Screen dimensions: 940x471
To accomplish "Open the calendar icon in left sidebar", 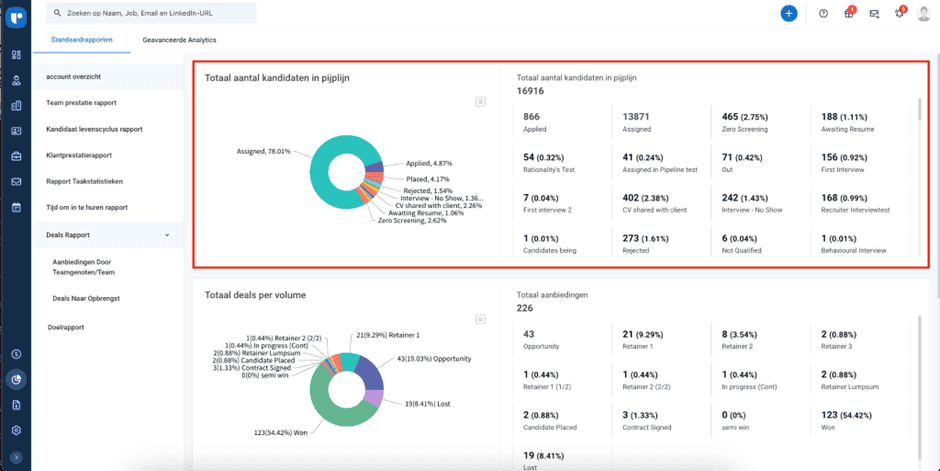I will [x=16, y=207].
